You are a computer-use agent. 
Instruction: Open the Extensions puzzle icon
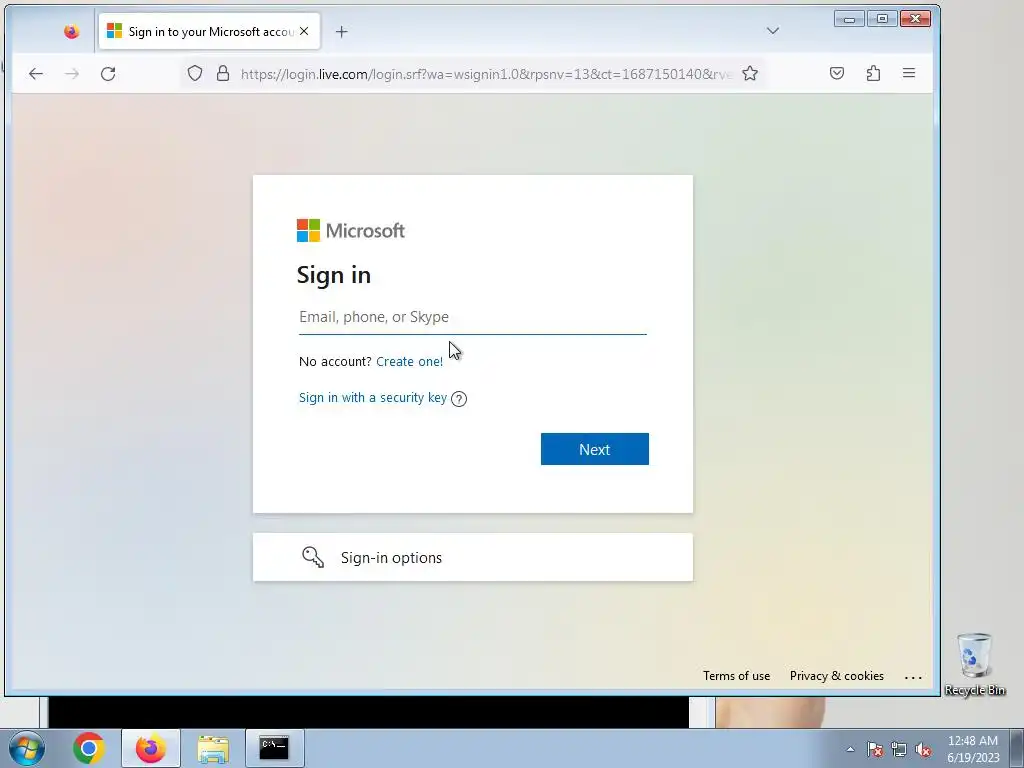pos(873,73)
